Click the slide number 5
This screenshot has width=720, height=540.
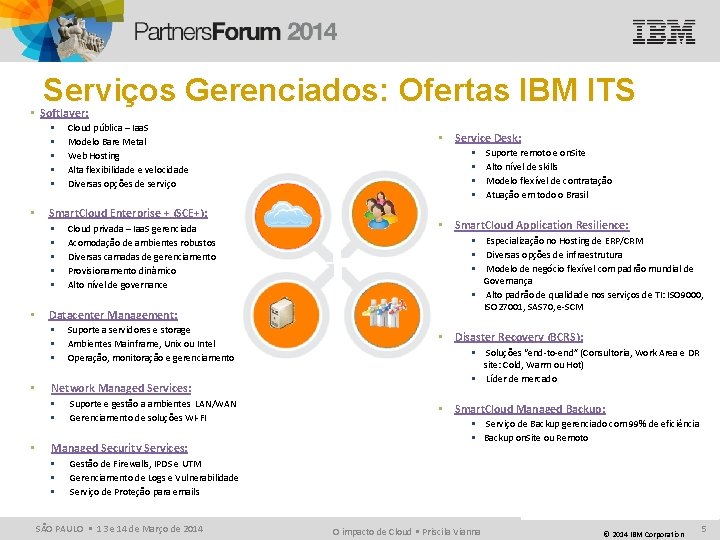click(x=704, y=529)
